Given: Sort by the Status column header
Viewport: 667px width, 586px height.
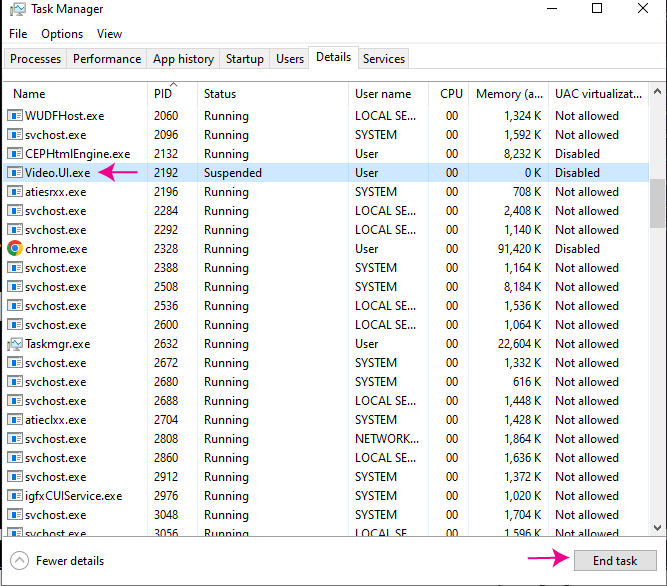Looking at the screenshot, I should (273, 94).
